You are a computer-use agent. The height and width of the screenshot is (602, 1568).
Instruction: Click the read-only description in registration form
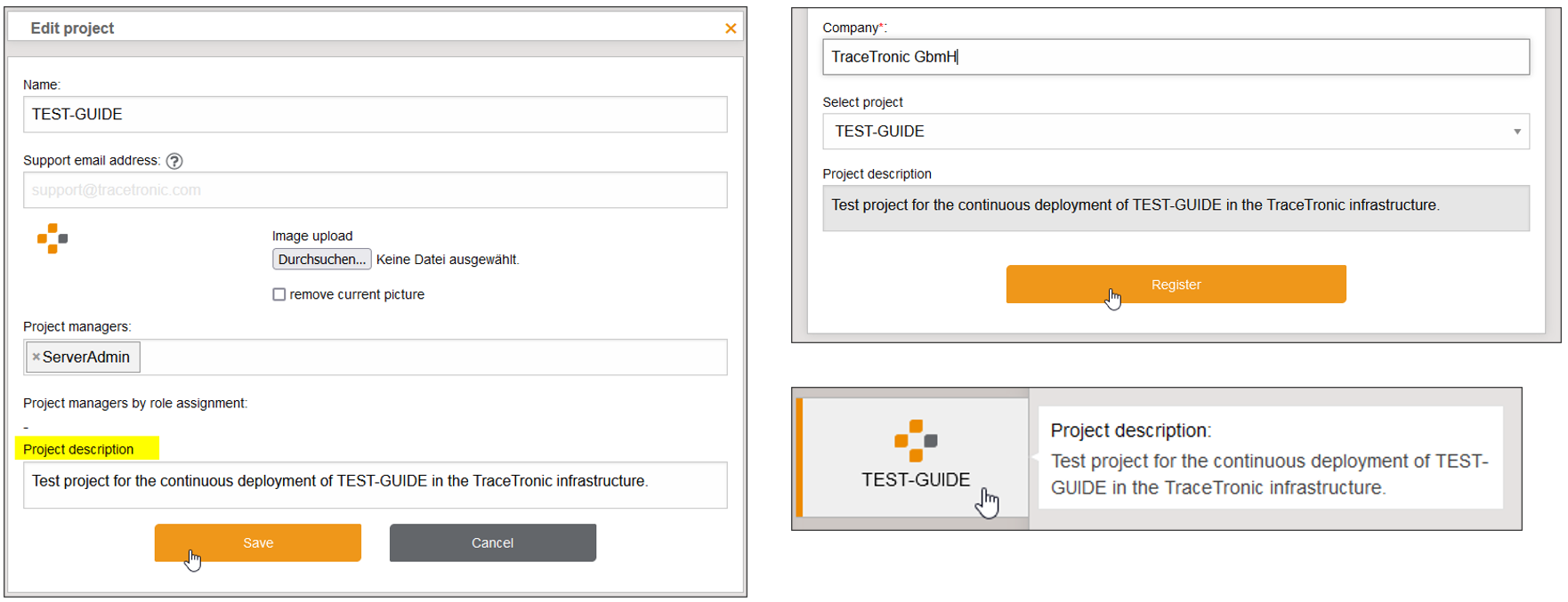(1176, 208)
